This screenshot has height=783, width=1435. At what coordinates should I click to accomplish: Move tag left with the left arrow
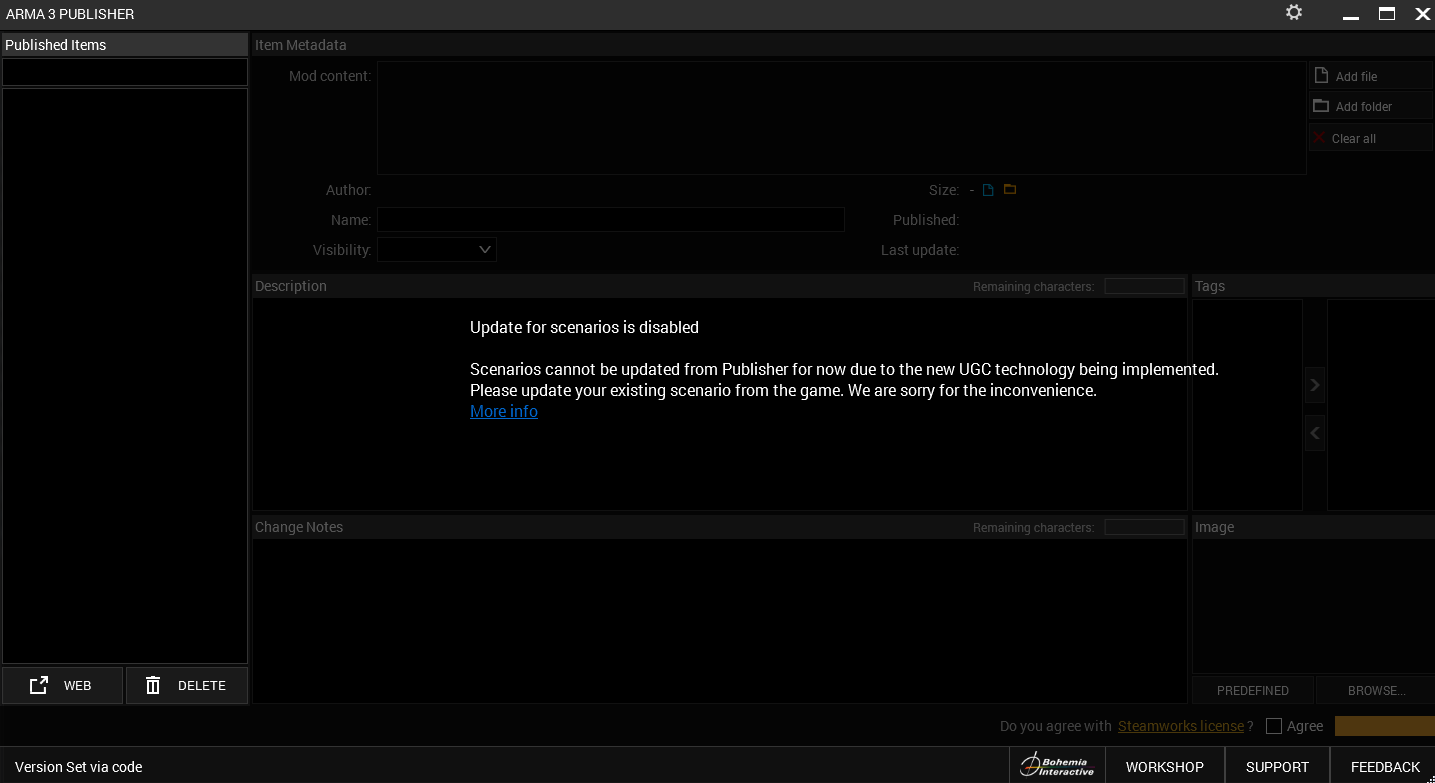coord(1315,433)
